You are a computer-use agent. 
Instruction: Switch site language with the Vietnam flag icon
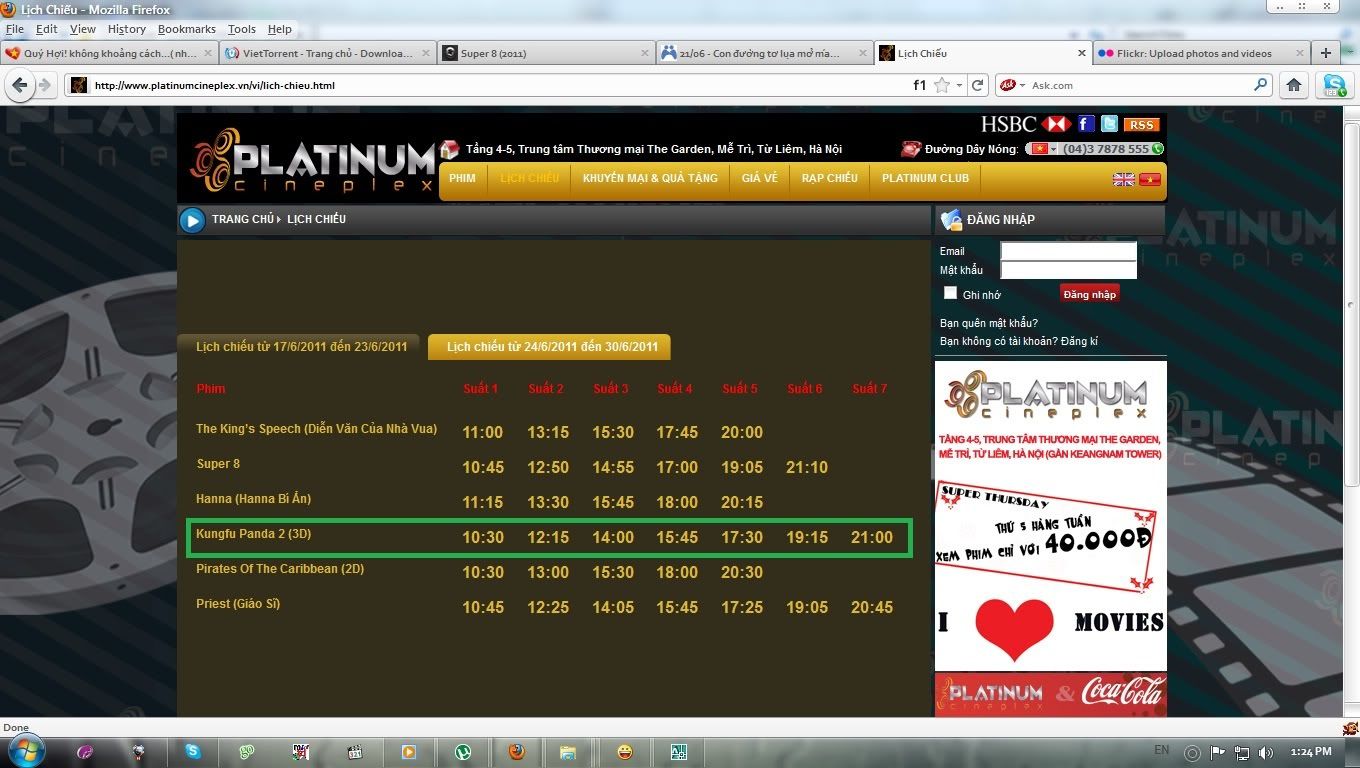[x=1150, y=179]
